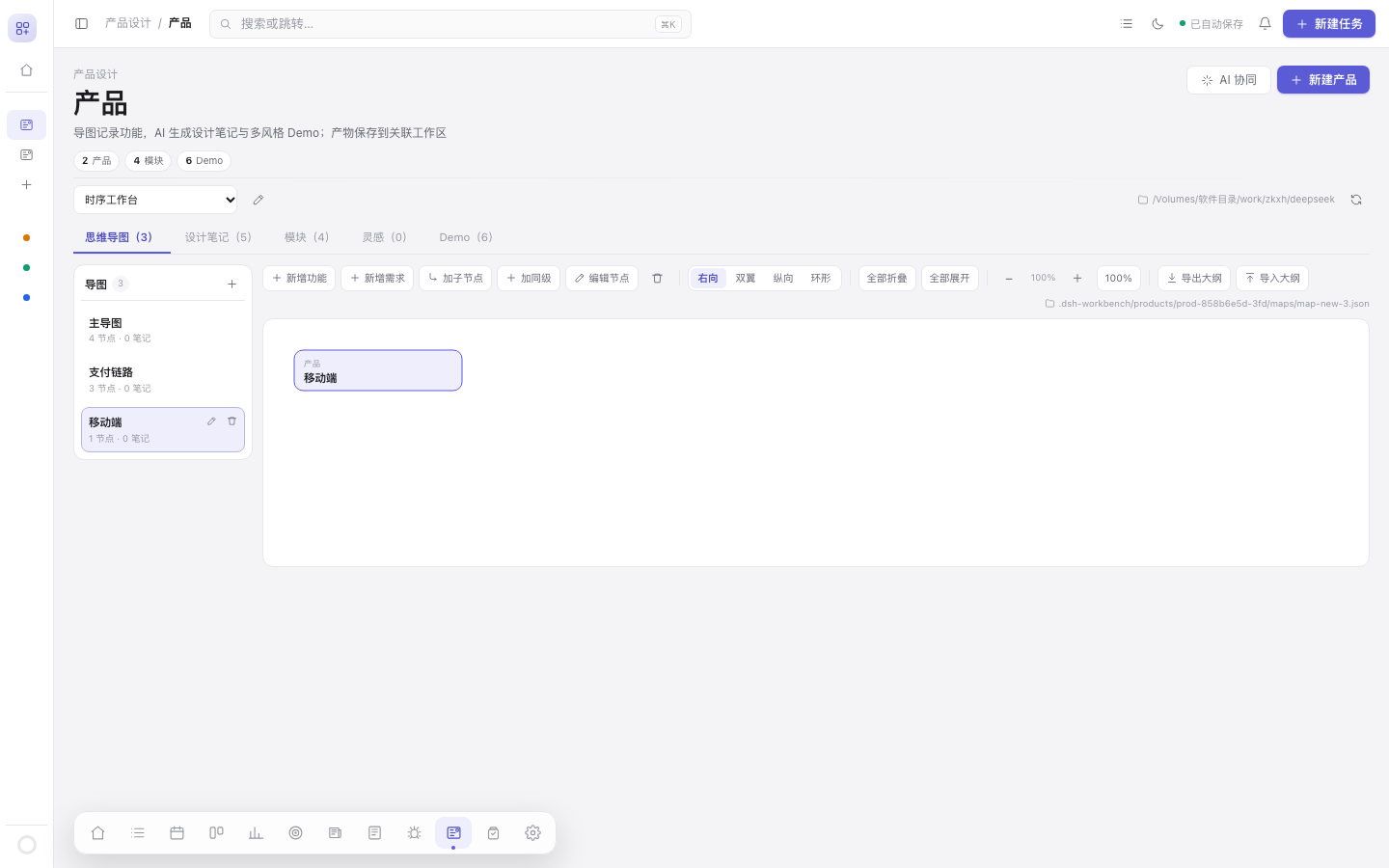Switch to 灵感 (0) tab
The image size is (1389, 868).
pos(384,237)
